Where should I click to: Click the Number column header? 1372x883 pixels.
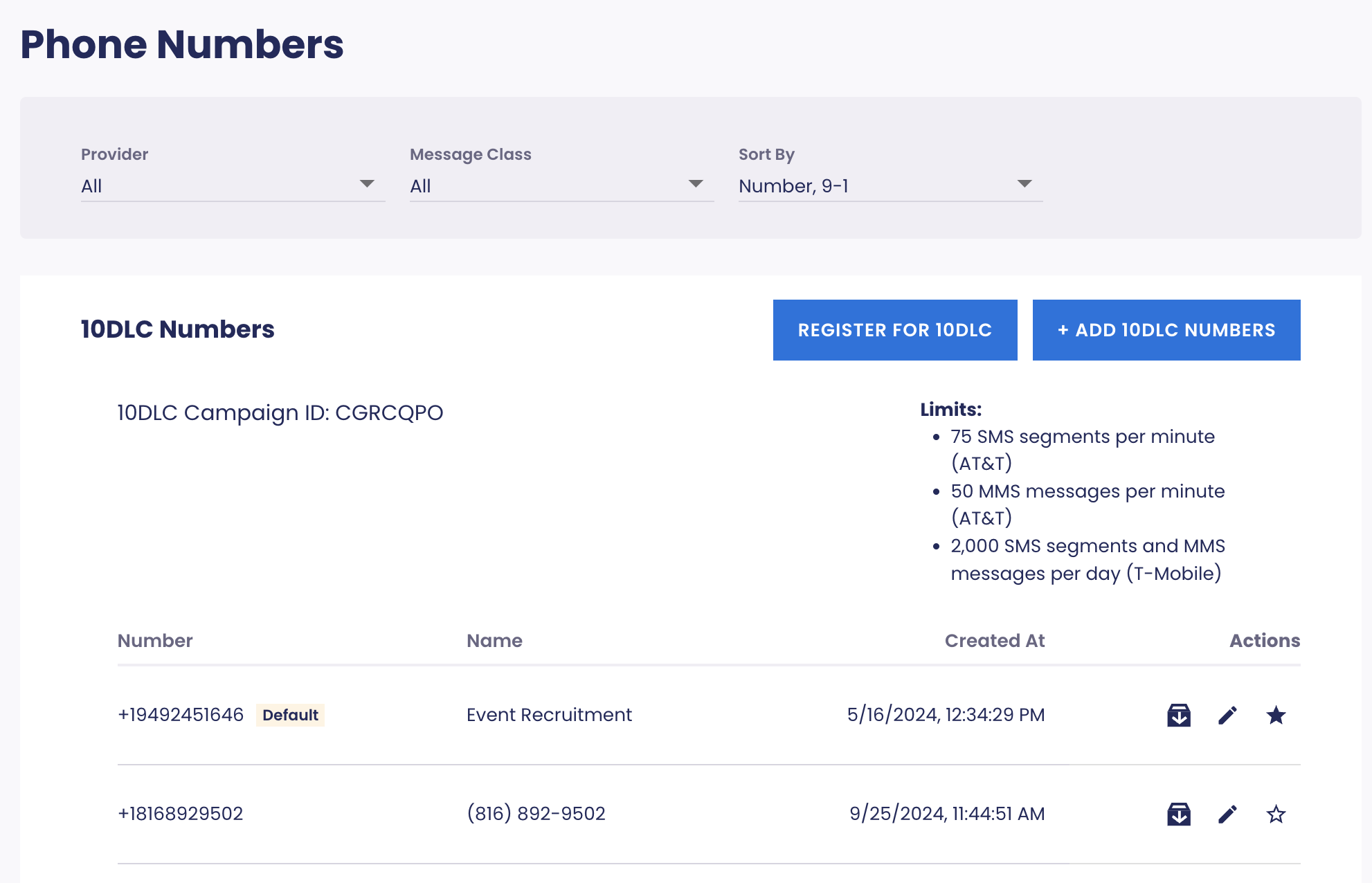click(x=155, y=641)
